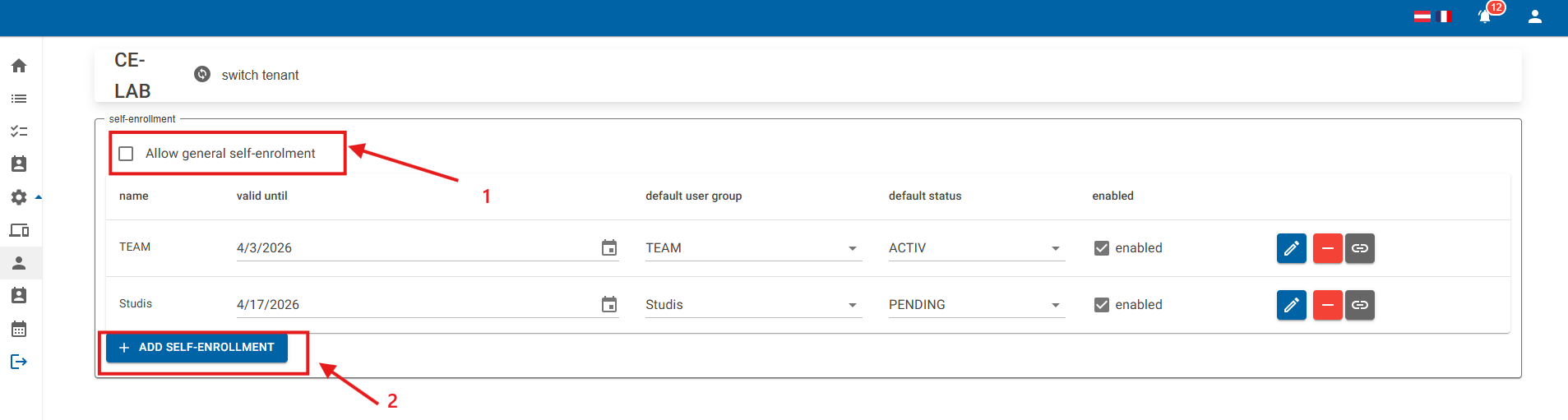Viewport: 1568px width, 420px height.
Task: Open calendar picker for Studis valid until
Action: coord(609,305)
